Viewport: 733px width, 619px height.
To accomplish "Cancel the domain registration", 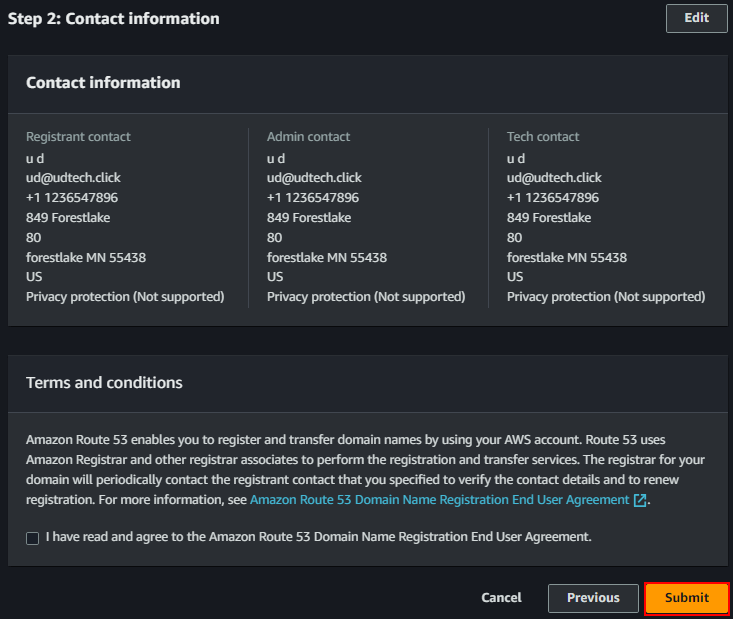I will (501, 598).
